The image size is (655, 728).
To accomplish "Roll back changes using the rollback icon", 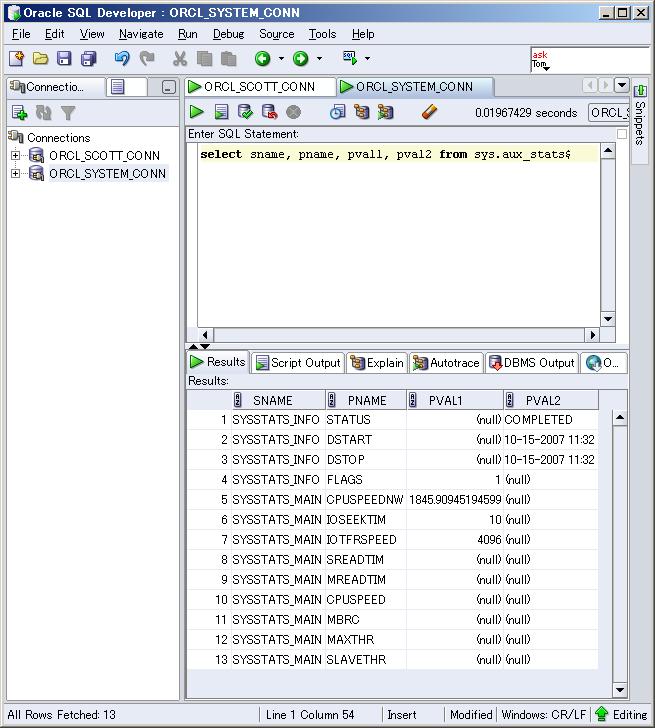I will click(x=269, y=112).
